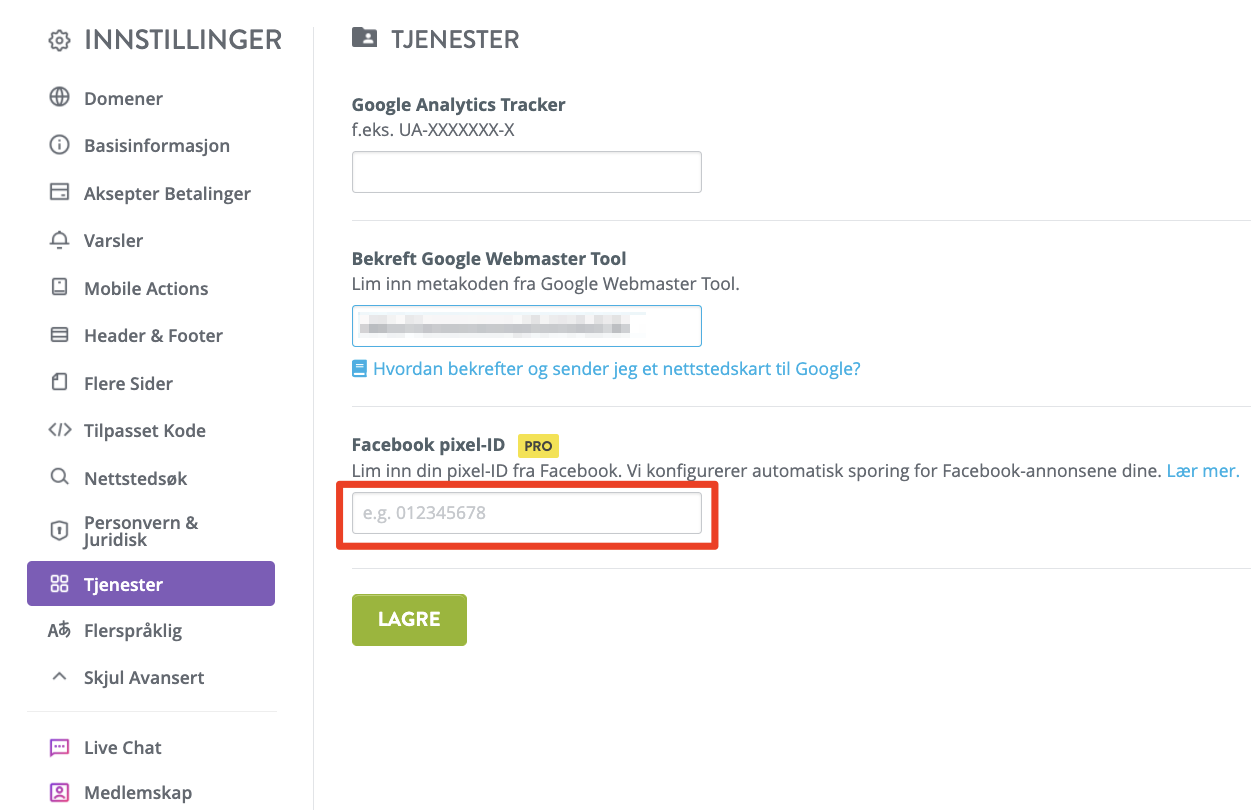Image resolution: width=1251 pixels, height=810 pixels.
Task: Select the Tjenester menu item
Action: click(151, 584)
